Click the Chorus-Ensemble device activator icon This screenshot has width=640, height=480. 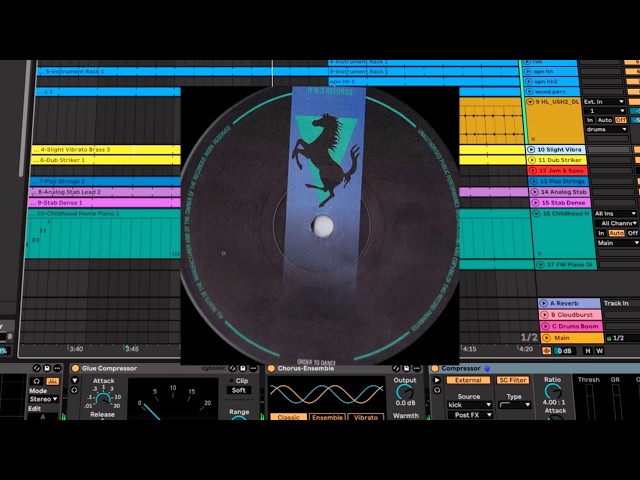271,369
